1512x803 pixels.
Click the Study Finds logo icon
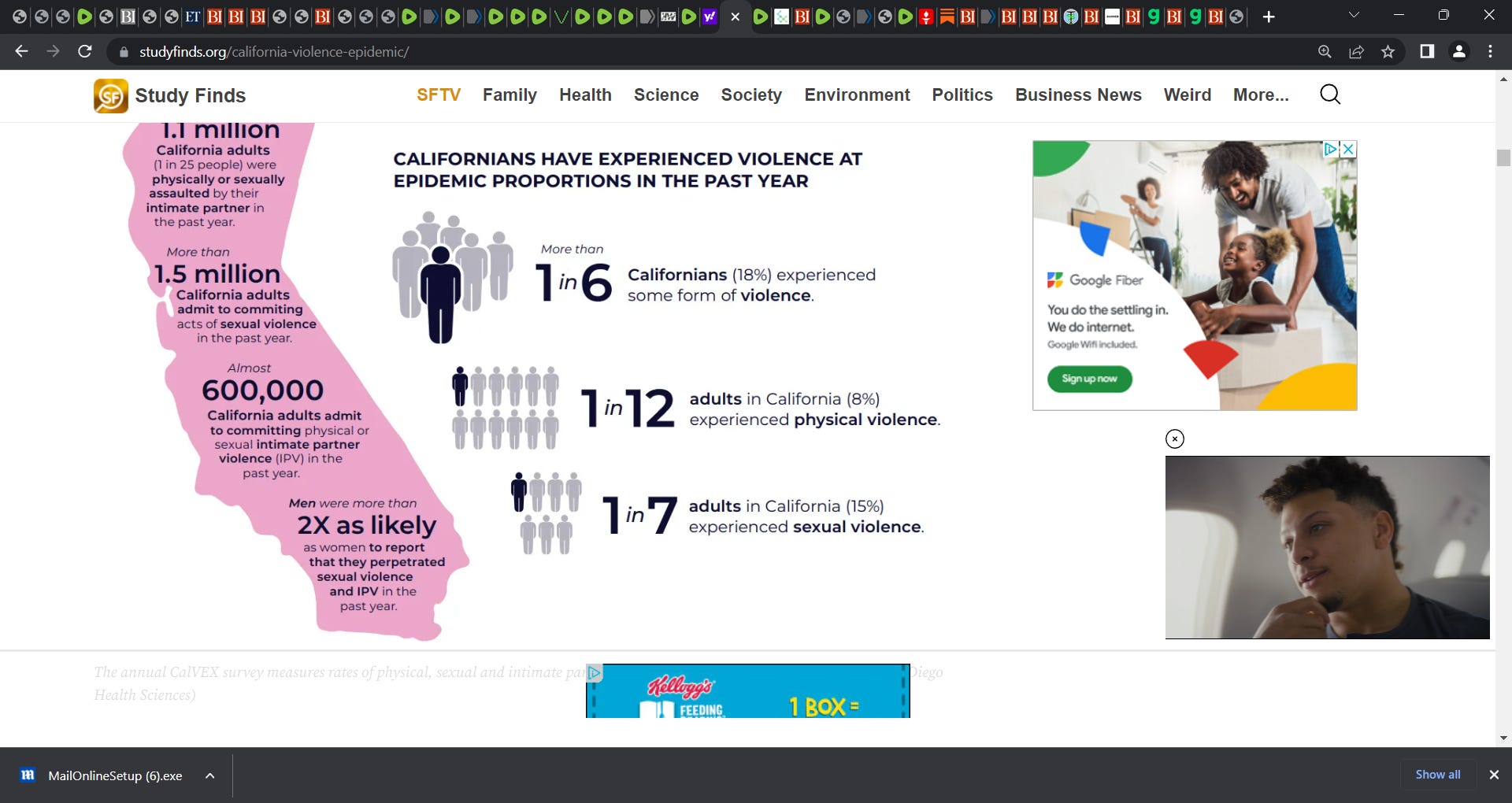coord(110,95)
